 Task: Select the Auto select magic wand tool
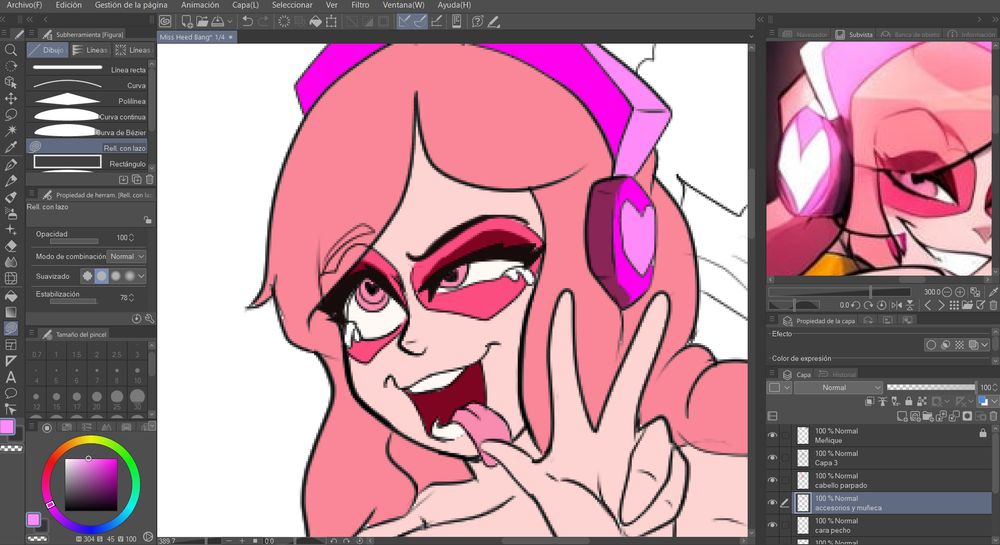tap(11, 131)
